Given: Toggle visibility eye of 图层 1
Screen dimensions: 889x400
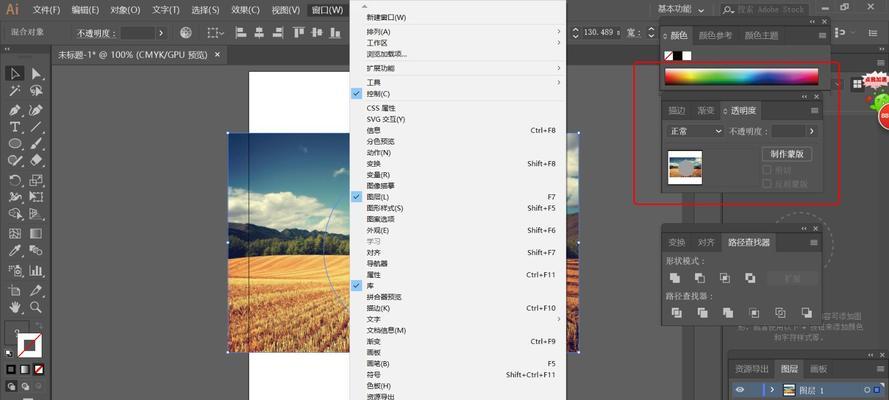Looking at the screenshot, I should click(740, 389).
